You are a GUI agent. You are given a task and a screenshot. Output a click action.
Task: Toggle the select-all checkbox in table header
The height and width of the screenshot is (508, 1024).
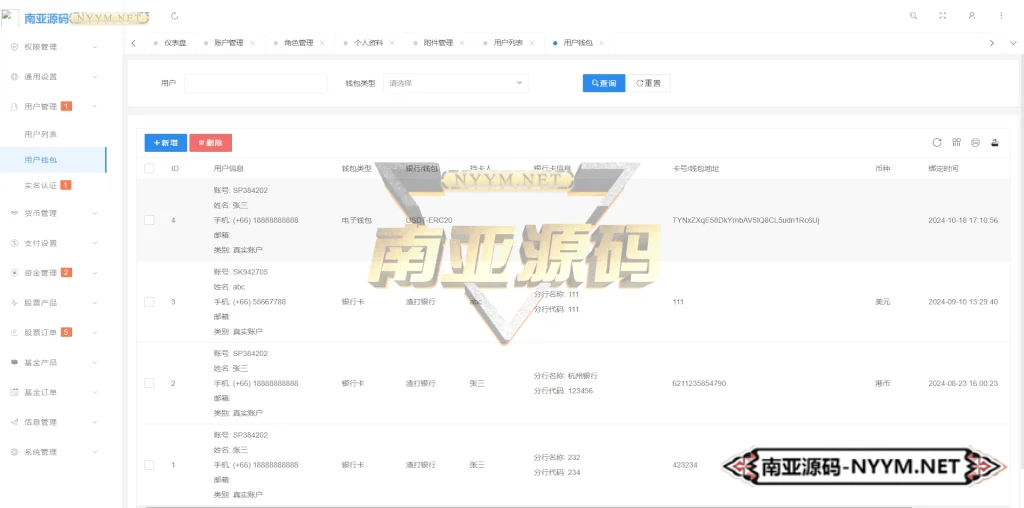[149, 168]
